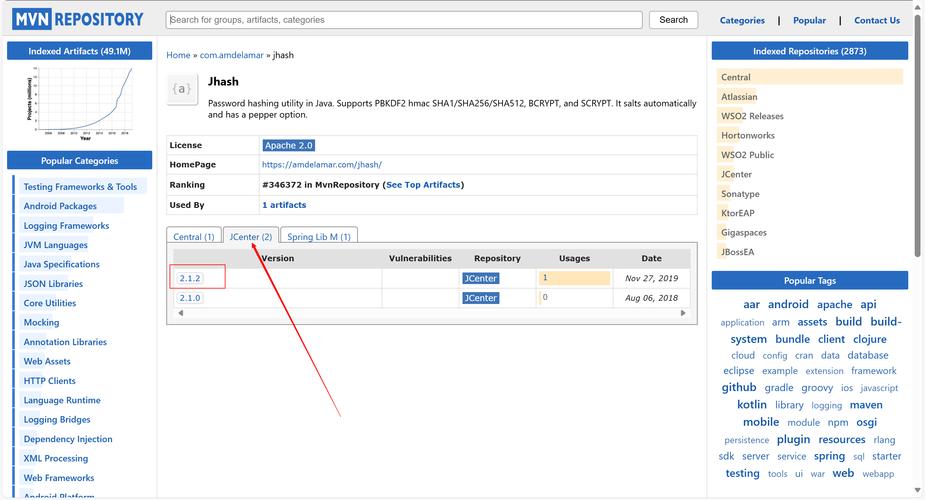
Task: Open the amdelamar.com/jhash homepage link
Action: (x=321, y=165)
